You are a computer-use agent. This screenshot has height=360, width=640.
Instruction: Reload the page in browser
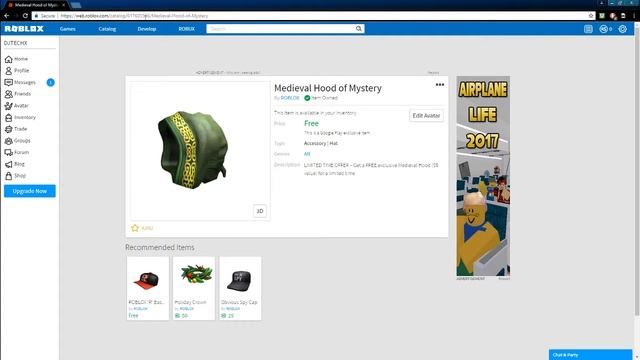click(x=25, y=16)
